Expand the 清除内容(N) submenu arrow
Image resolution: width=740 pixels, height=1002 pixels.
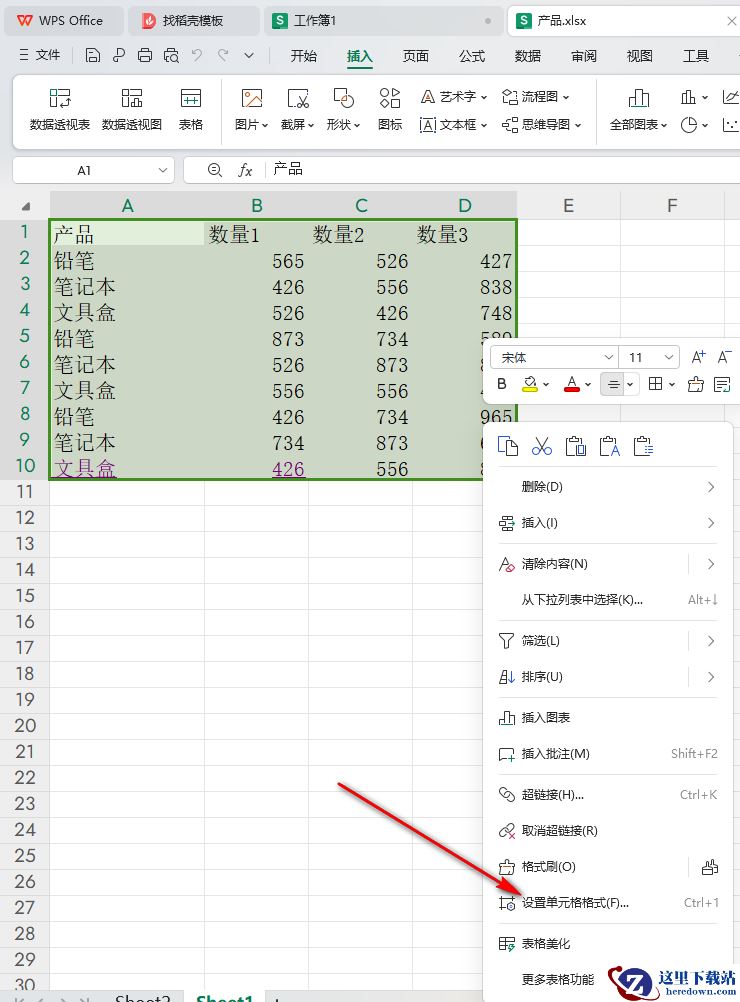(711, 564)
